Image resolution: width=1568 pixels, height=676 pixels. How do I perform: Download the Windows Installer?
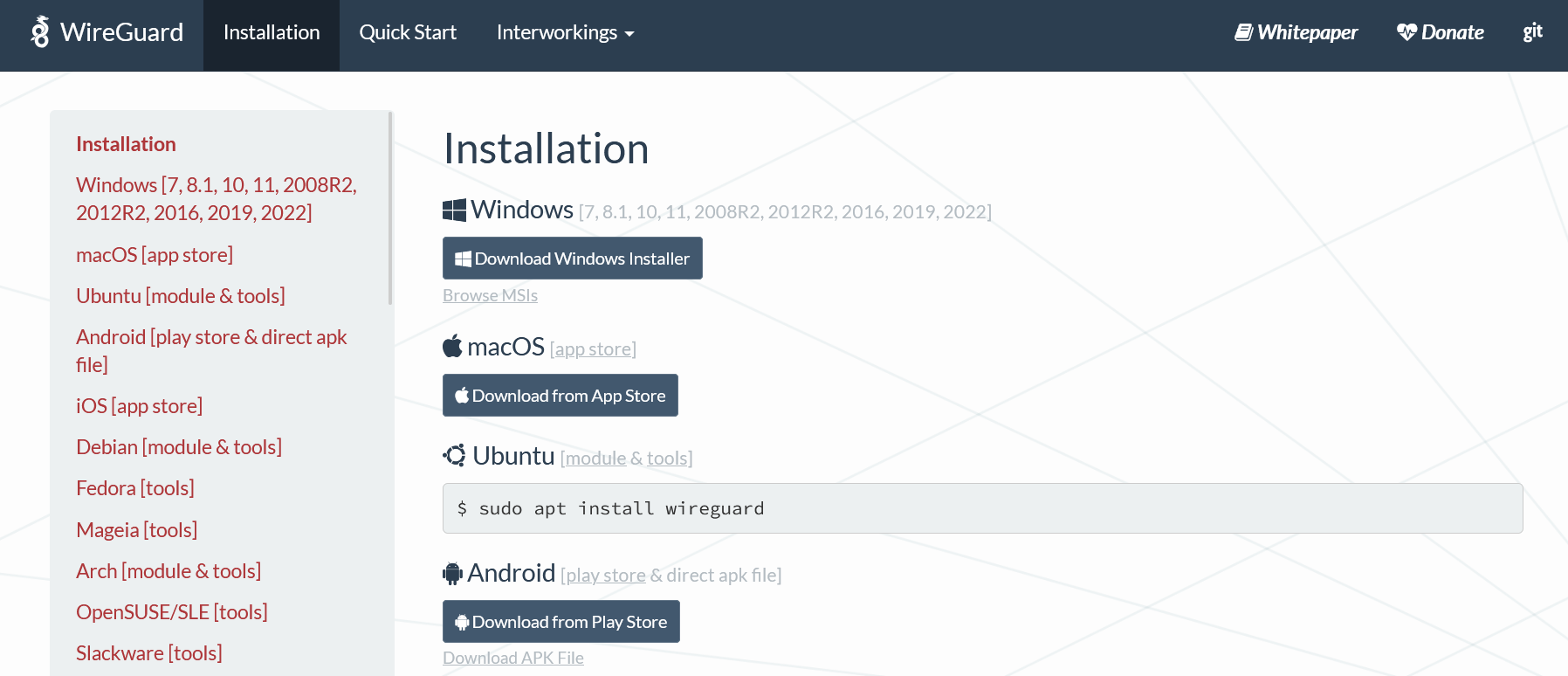[x=573, y=259]
